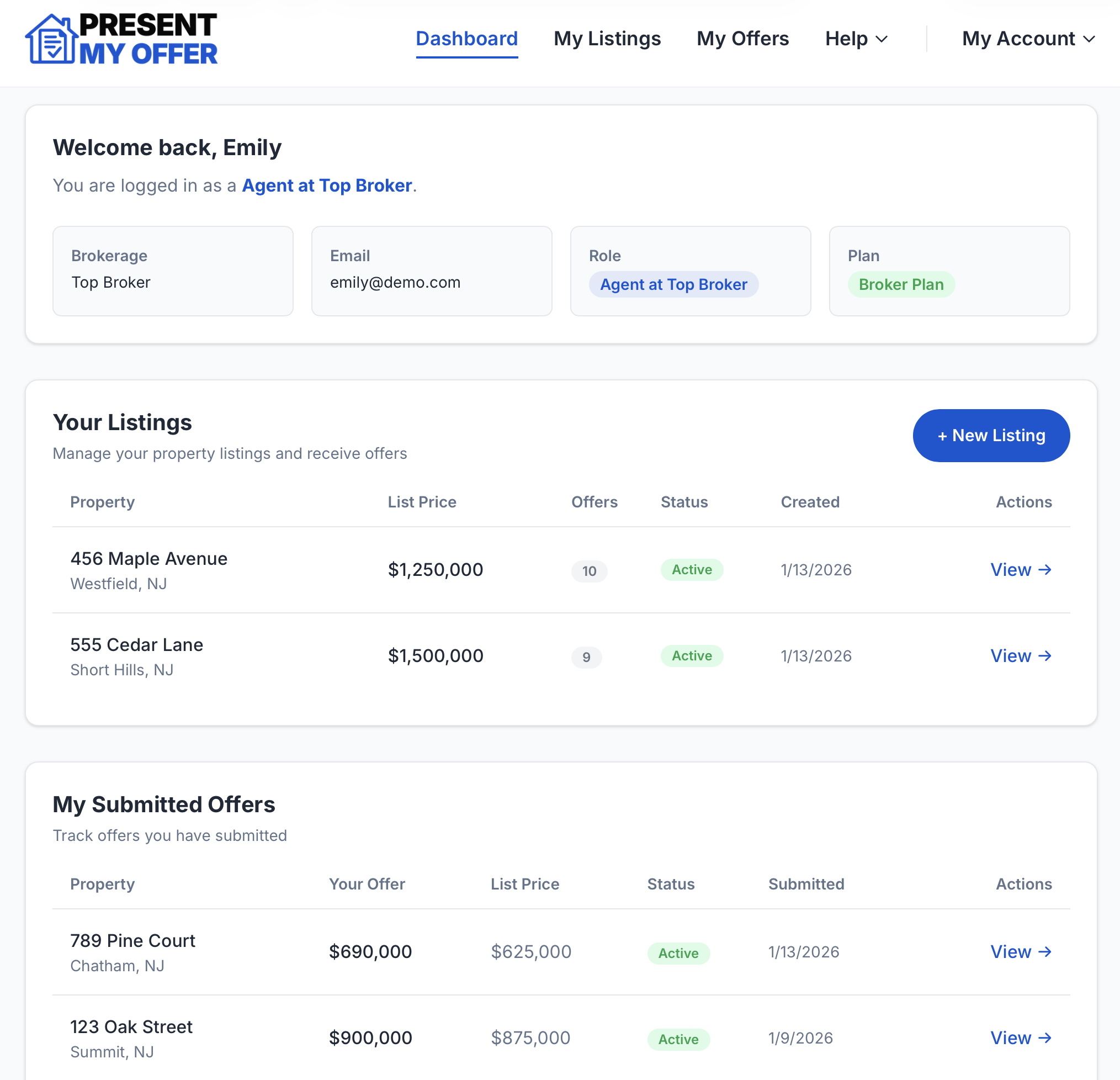
Task: Expand the My Account dropdown
Action: point(1028,39)
